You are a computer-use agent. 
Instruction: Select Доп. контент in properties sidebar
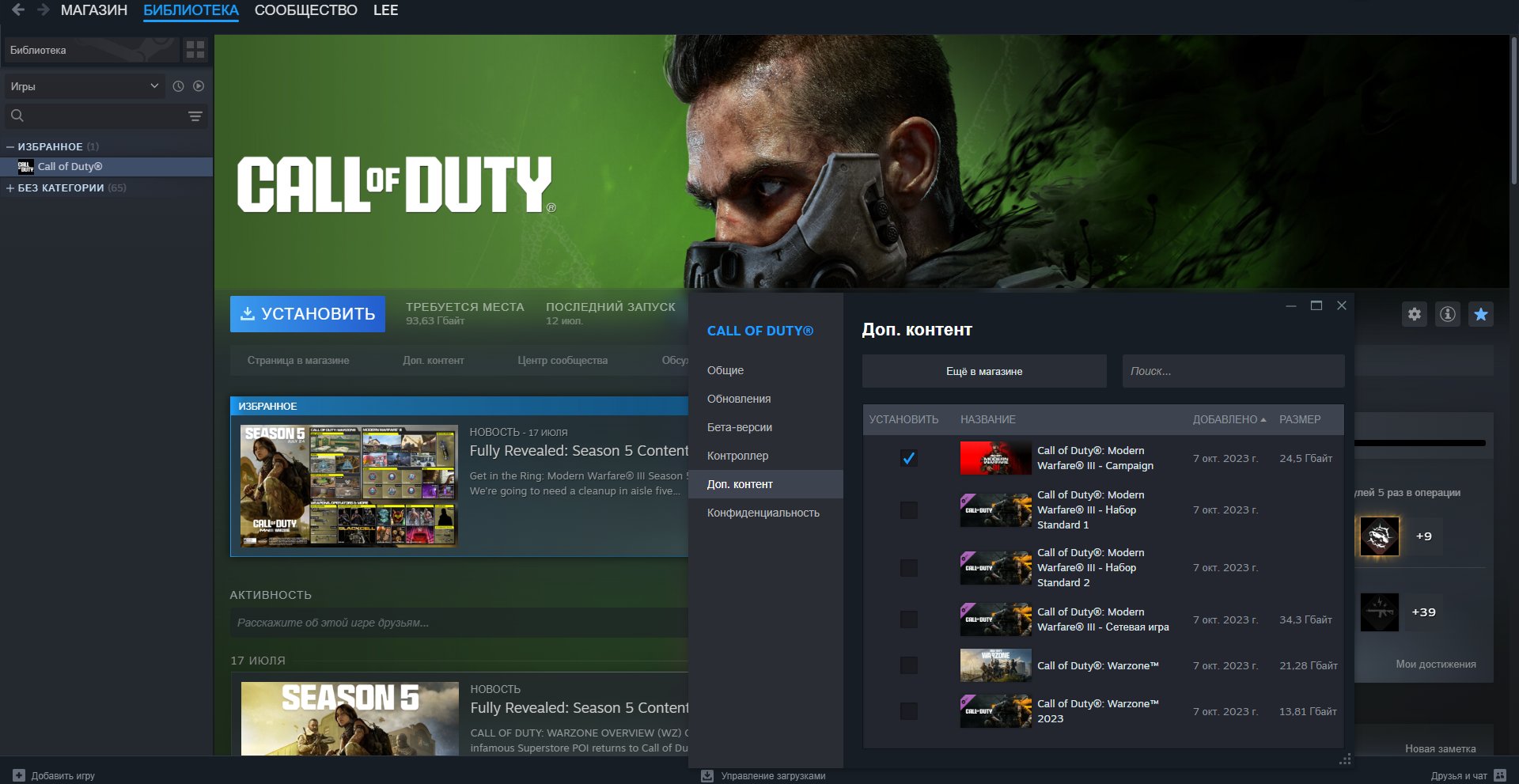coord(766,484)
